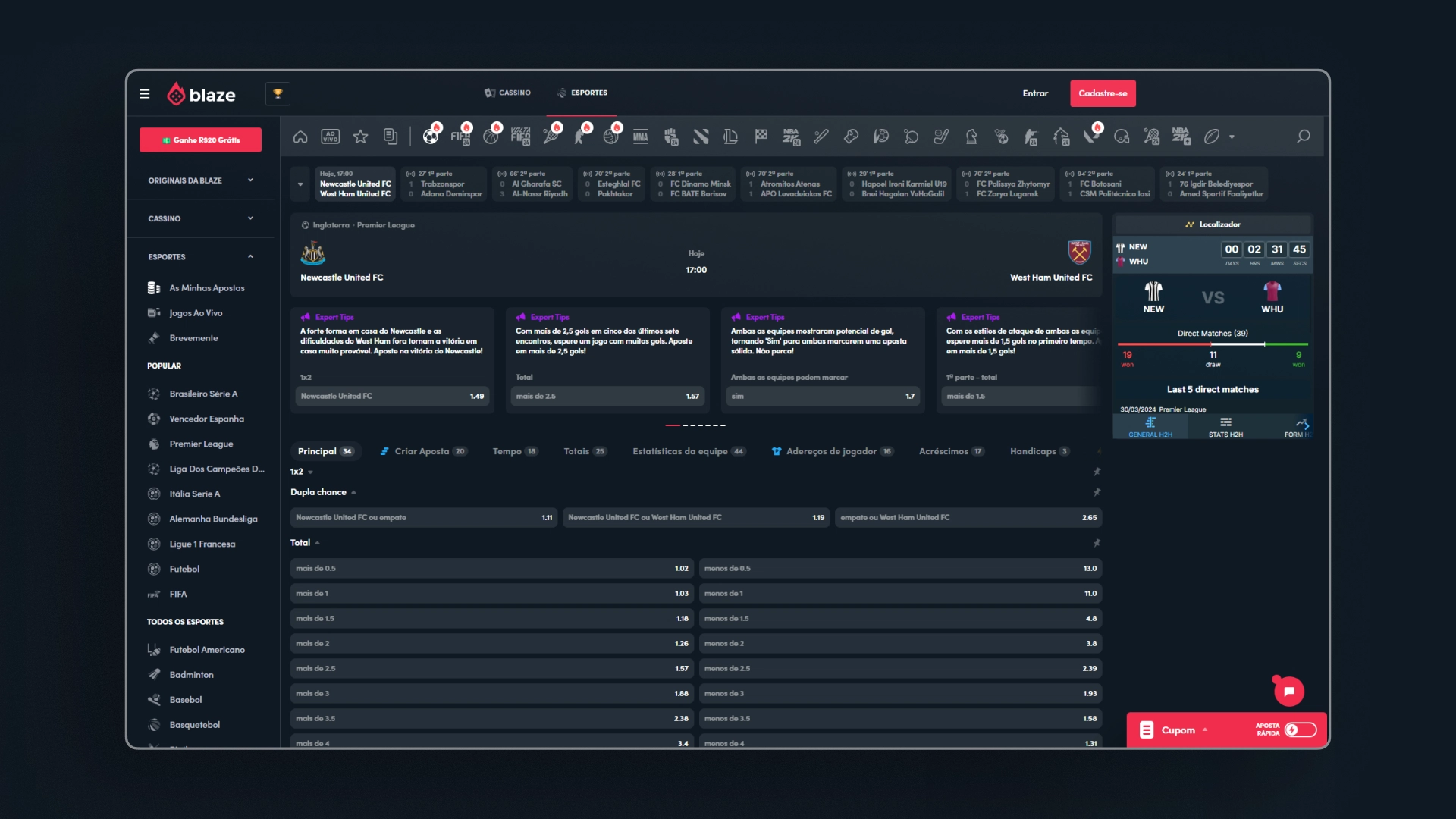Viewport: 1456px width, 819px height.
Task: Open the Totais market tab
Action: point(585,451)
